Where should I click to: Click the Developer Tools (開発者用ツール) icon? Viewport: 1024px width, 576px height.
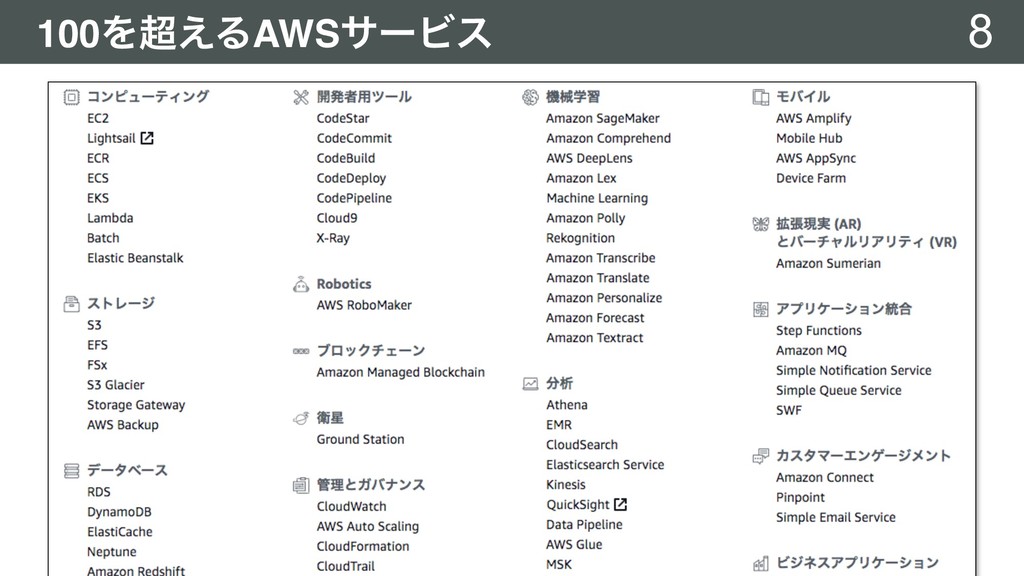click(x=300, y=97)
